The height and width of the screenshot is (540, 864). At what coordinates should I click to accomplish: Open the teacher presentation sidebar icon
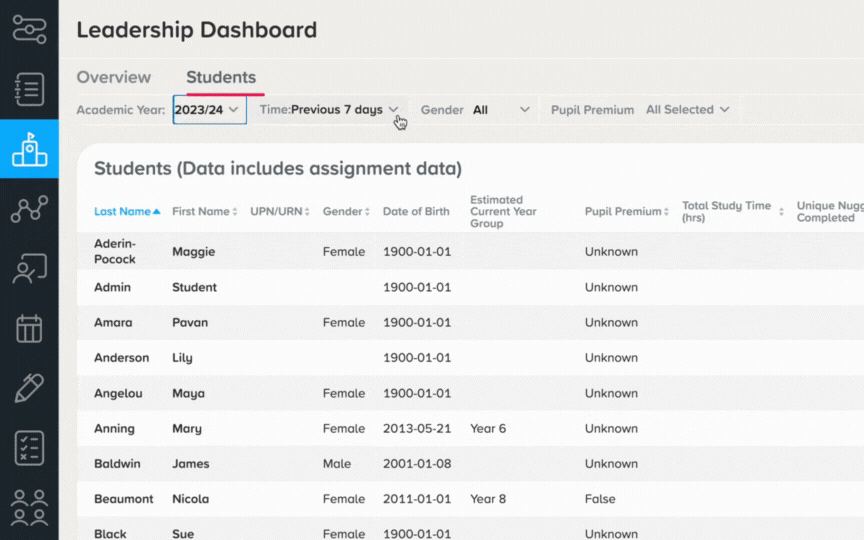click(29, 269)
